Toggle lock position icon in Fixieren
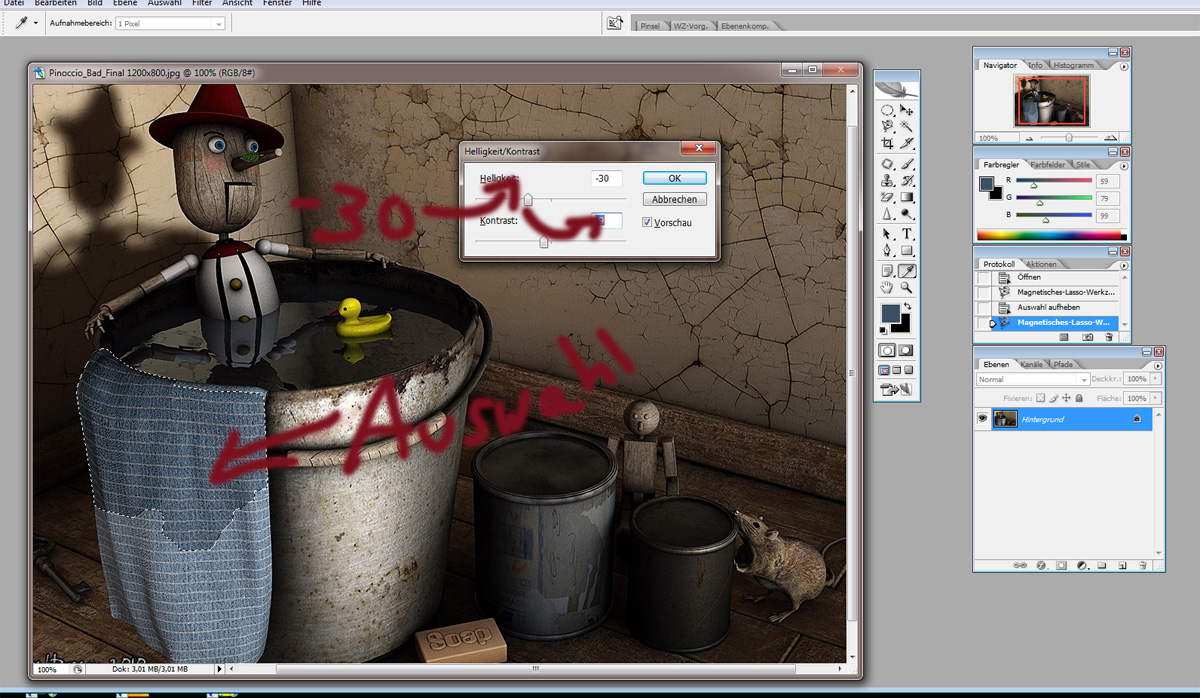This screenshot has height=698, width=1200. 1066,398
